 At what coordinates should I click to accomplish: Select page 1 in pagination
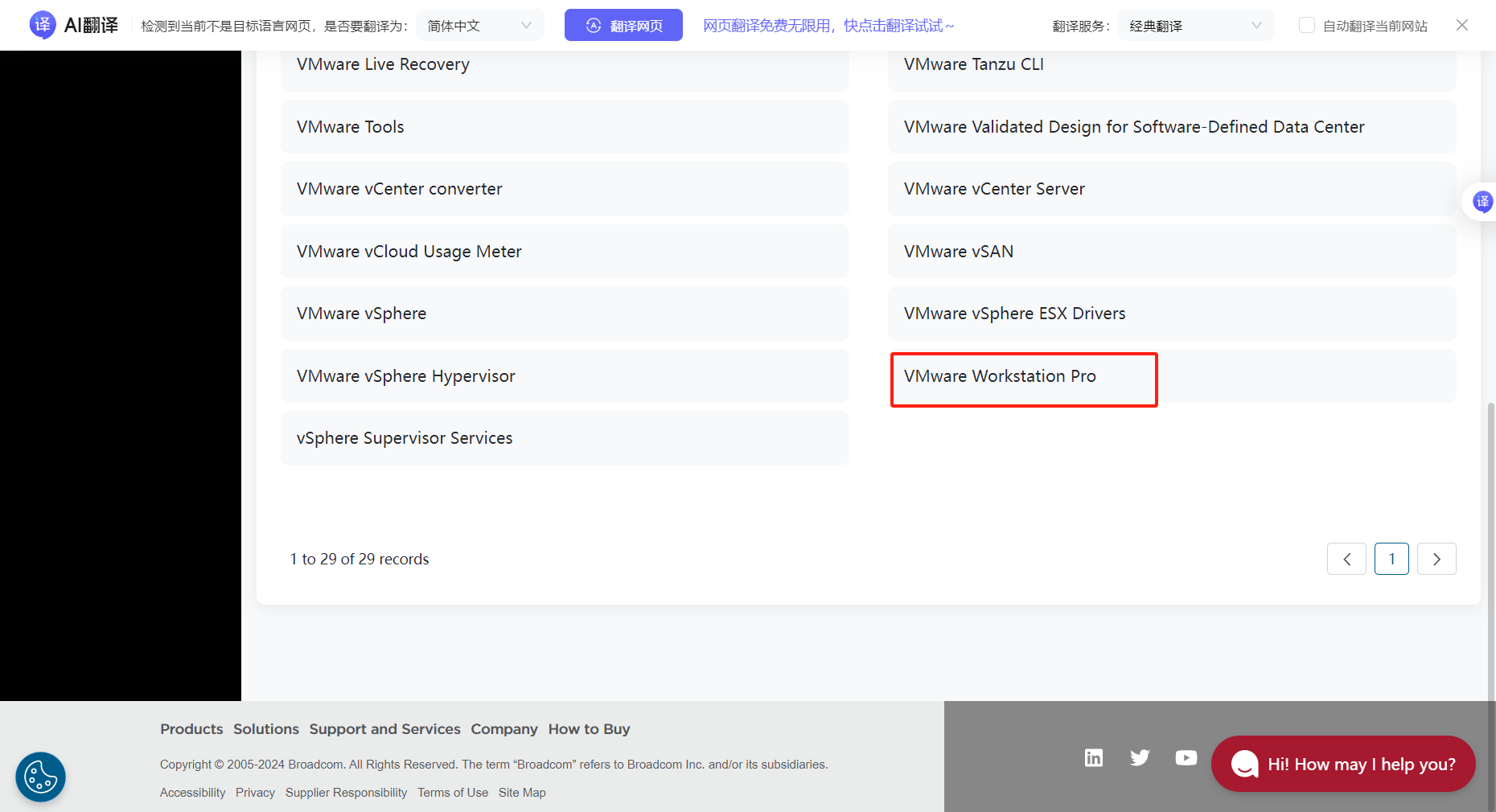click(1391, 559)
